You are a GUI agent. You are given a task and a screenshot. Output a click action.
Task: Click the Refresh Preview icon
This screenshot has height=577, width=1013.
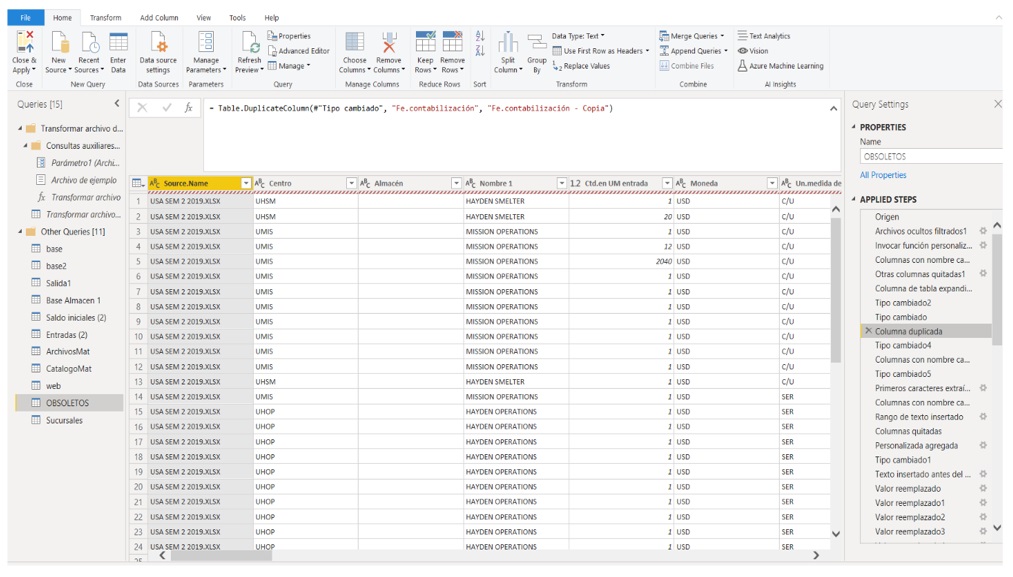[249, 43]
